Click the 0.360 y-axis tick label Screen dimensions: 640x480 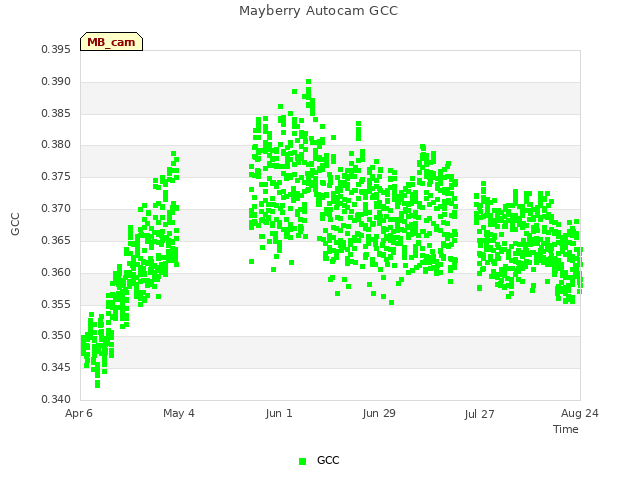click(56, 272)
